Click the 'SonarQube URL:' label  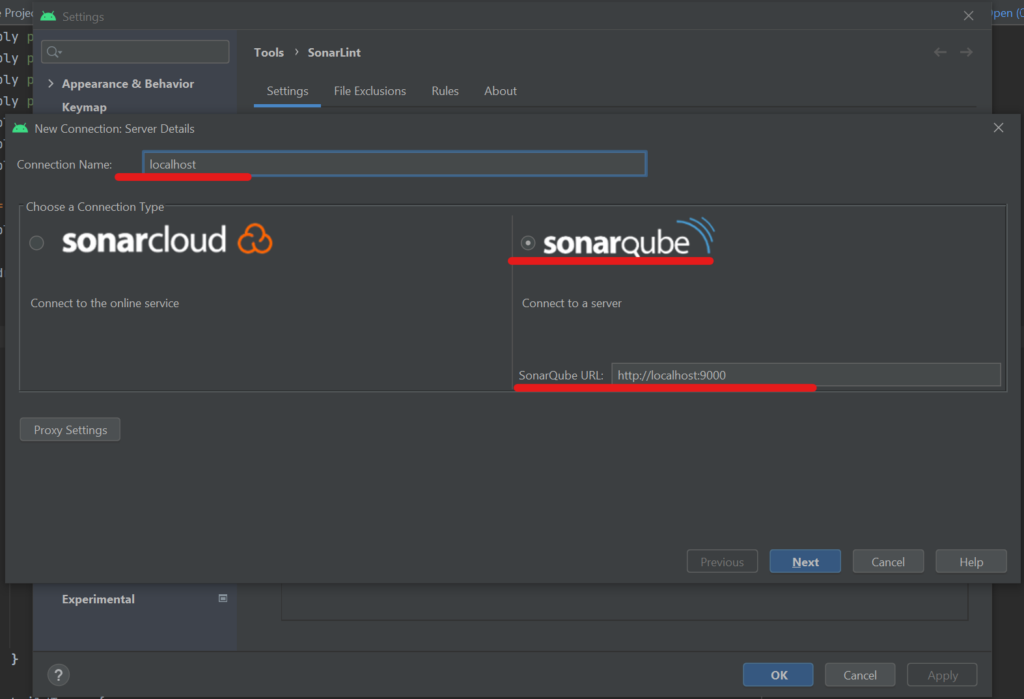[x=561, y=375]
